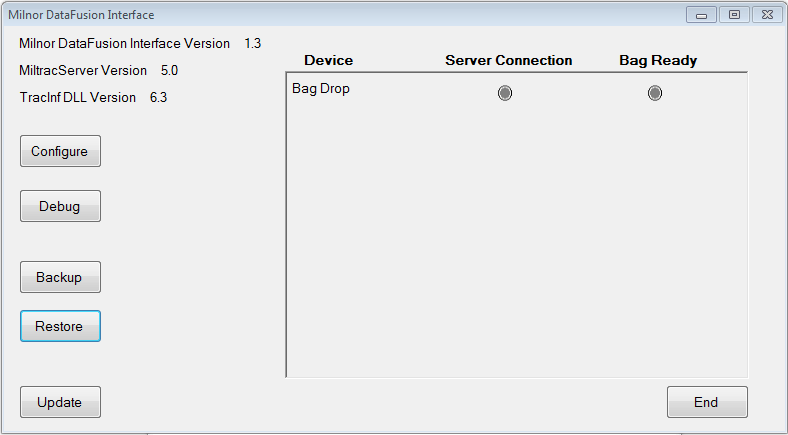Click the Bag Ready column header
Image resolution: width=788 pixels, height=435 pixels.
(x=658, y=61)
